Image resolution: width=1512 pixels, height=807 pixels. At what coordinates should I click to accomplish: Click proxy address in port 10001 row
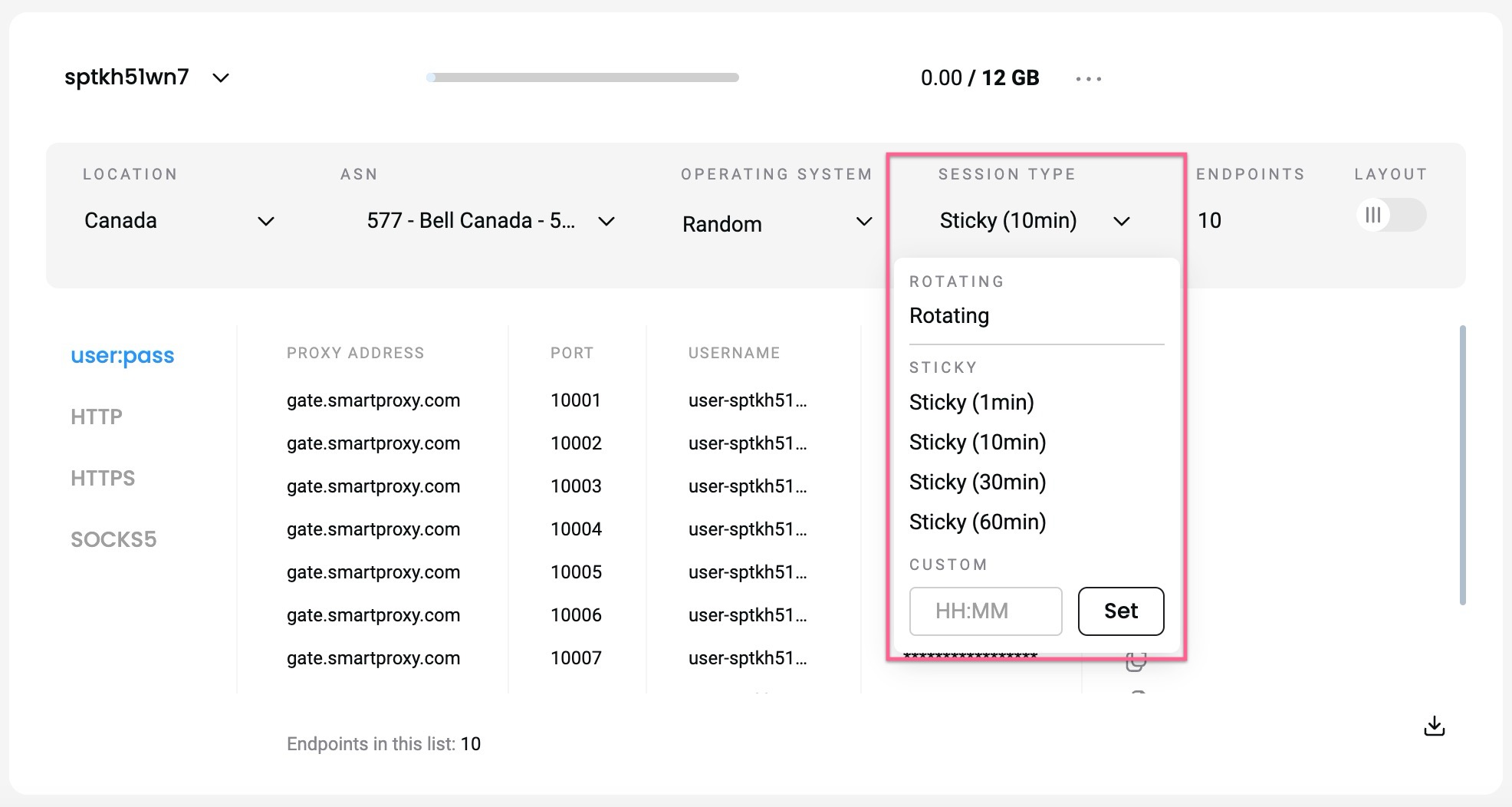373,400
